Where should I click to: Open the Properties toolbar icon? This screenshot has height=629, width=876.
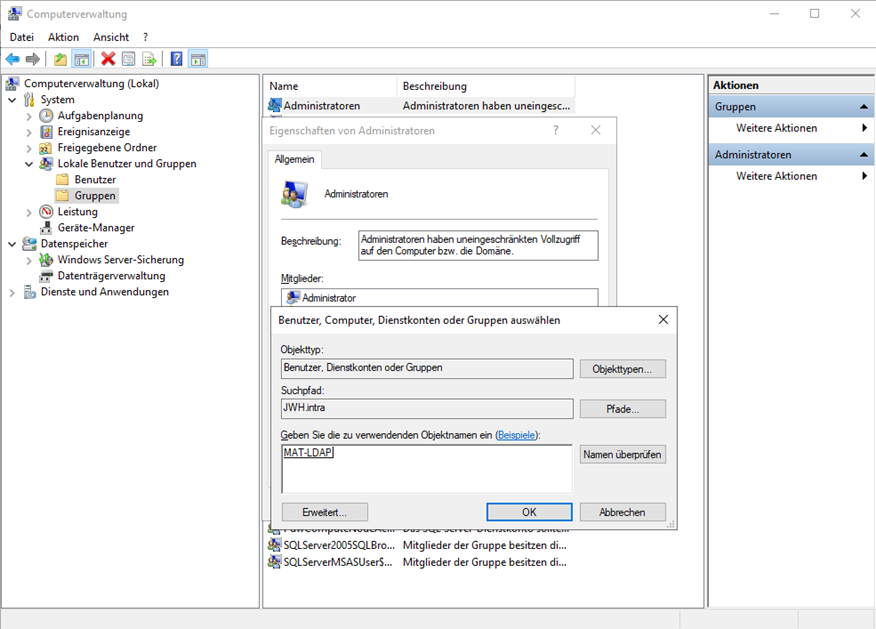click(x=128, y=59)
